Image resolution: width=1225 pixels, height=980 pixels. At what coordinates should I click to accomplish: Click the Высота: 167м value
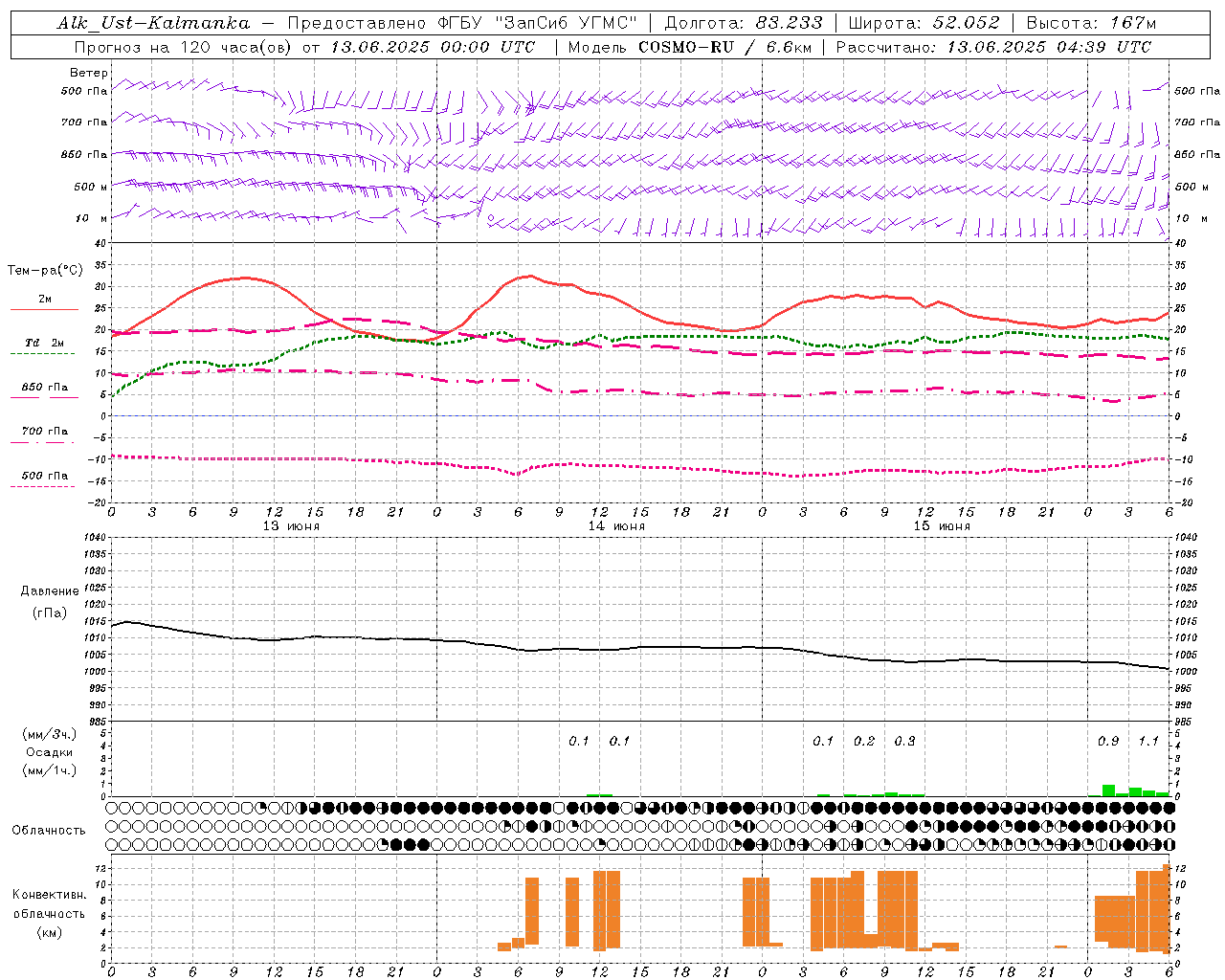pyautogui.click(x=1091, y=23)
